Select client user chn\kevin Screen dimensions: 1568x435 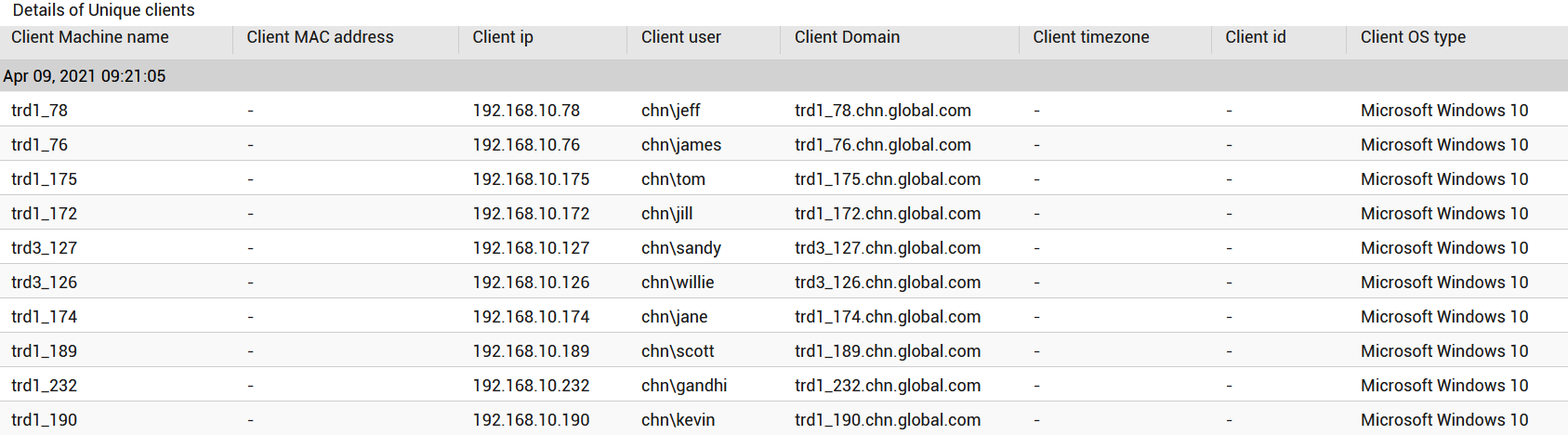coord(679,420)
